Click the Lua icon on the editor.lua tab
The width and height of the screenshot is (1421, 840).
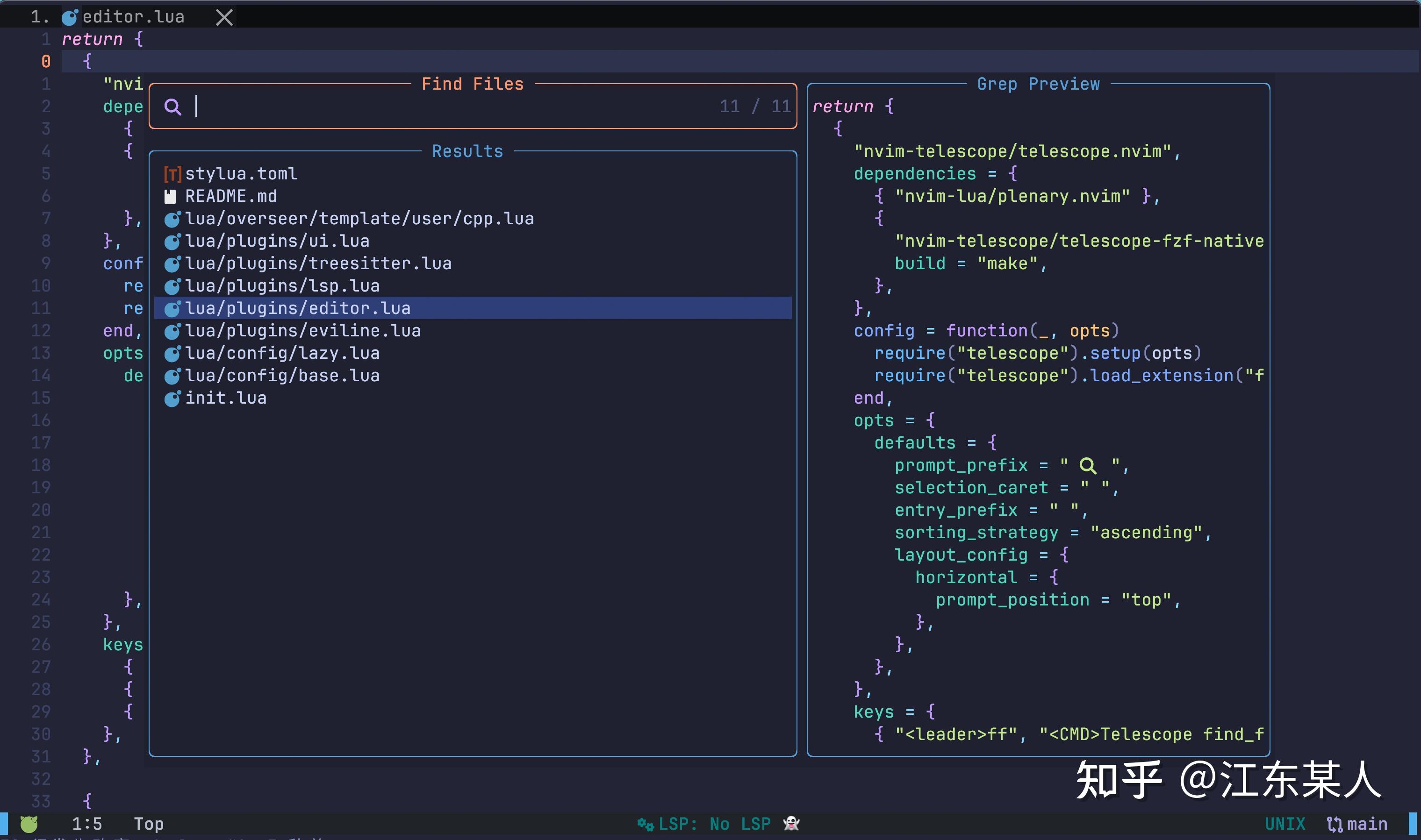pyautogui.click(x=69, y=16)
